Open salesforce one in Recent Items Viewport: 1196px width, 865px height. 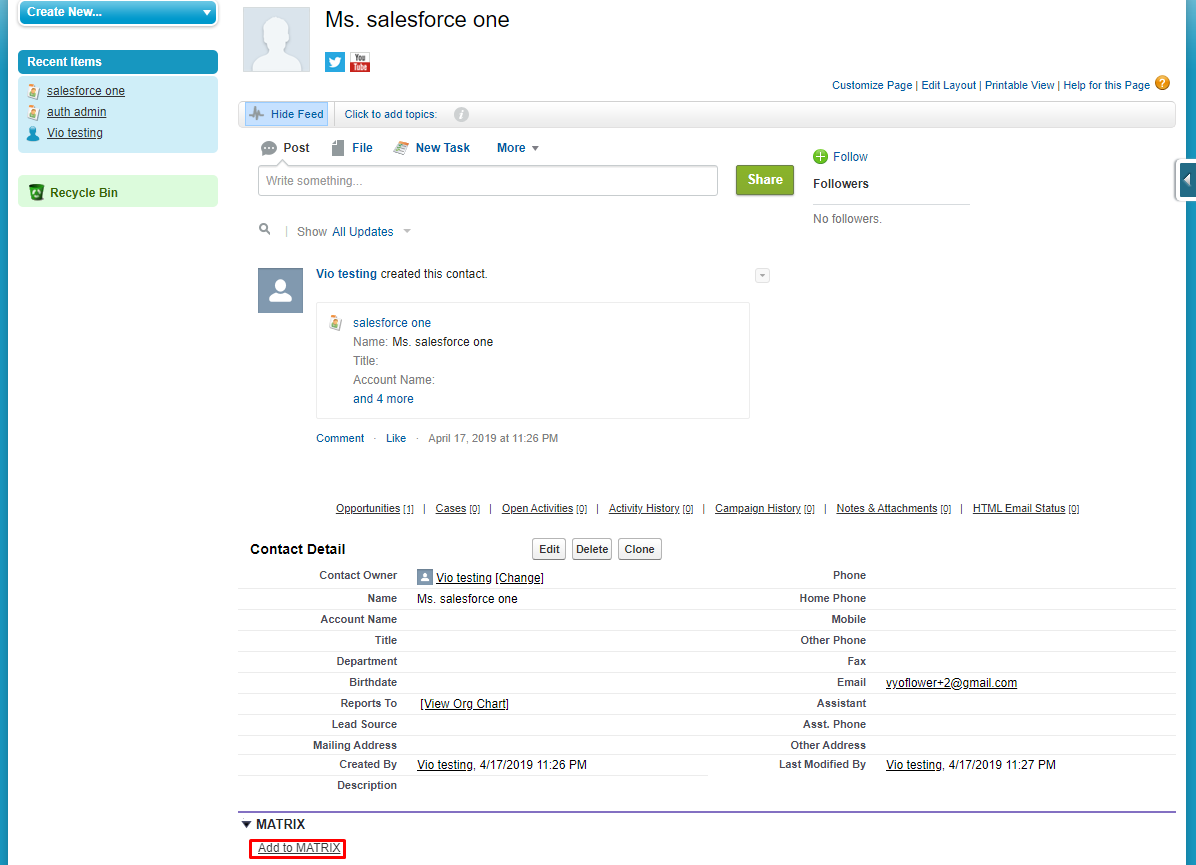(x=85, y=91)
